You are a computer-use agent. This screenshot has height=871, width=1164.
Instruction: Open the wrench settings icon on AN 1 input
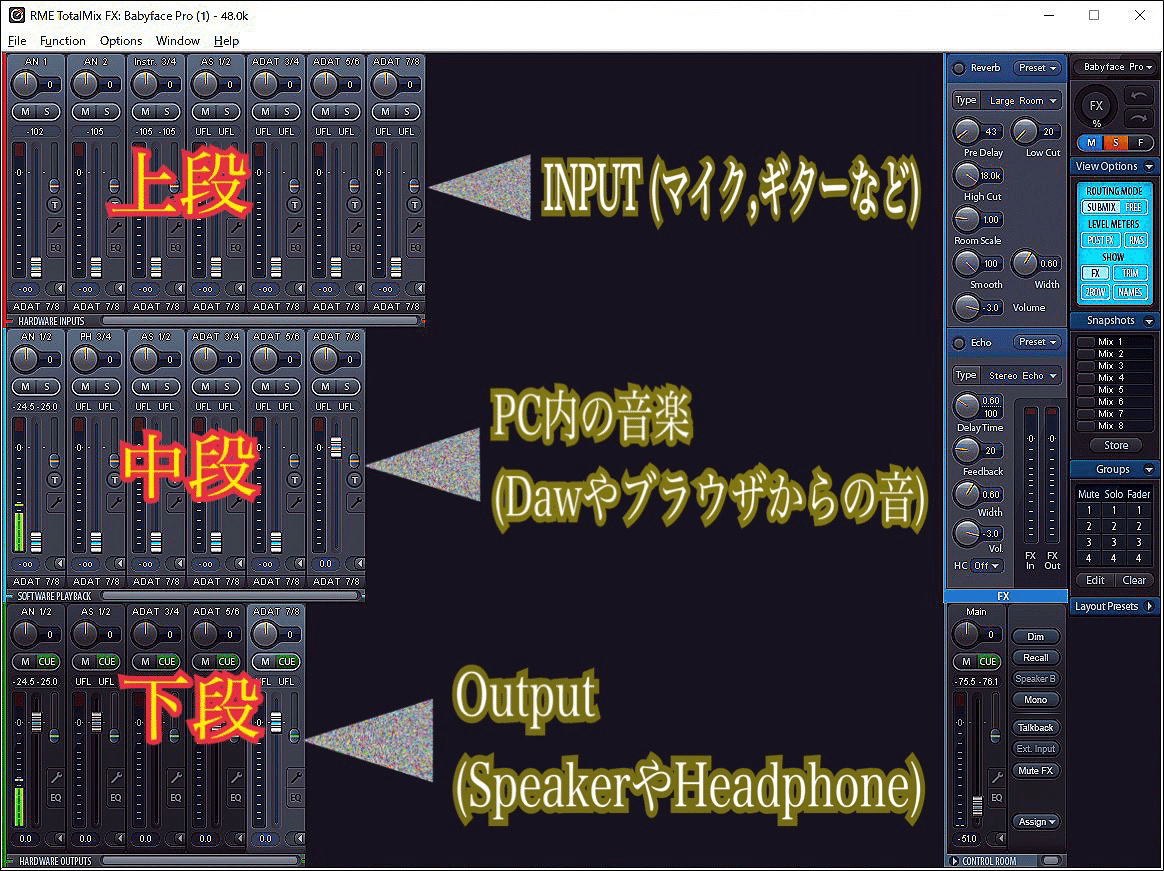coord(57,227)
